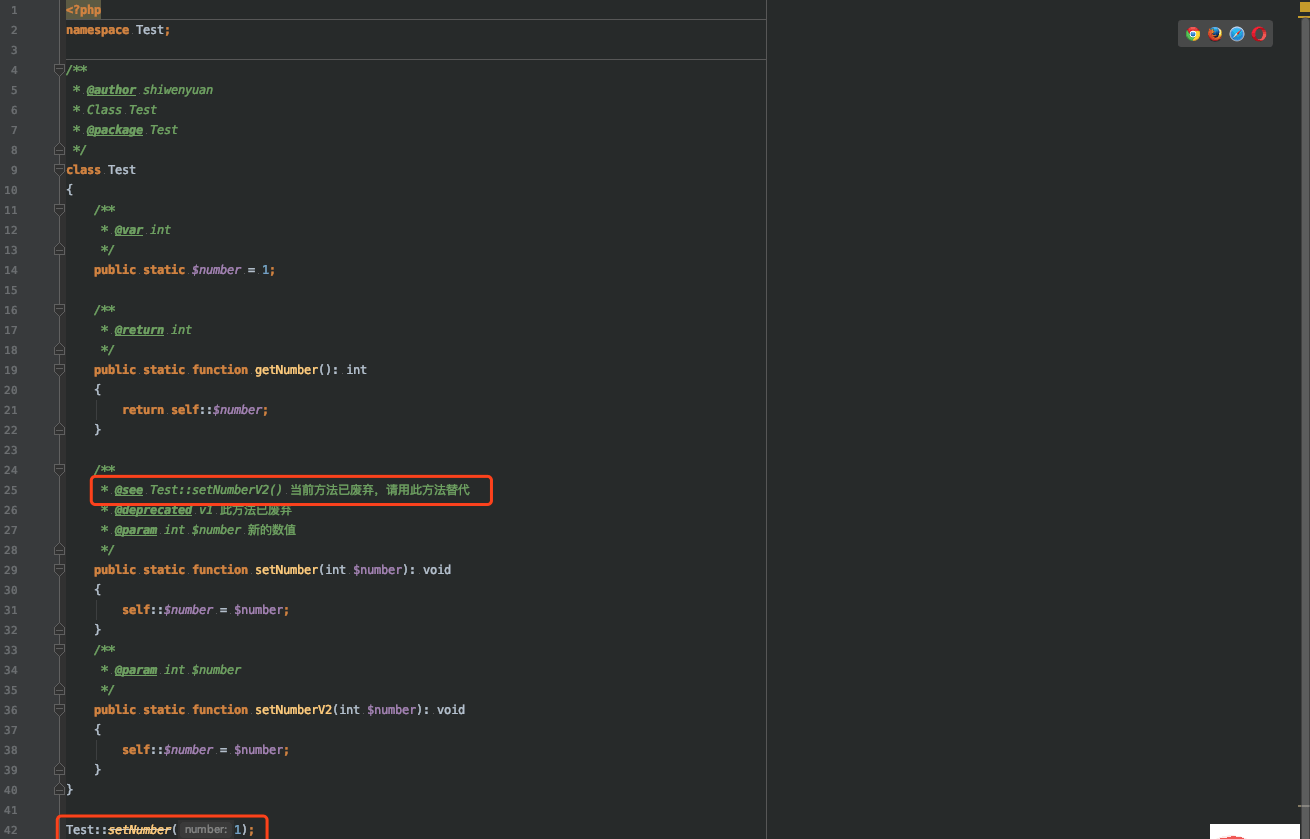Open file preview in Firefox browser
This screenshot has width=1310, height=839.
(x=1215, y=33)
